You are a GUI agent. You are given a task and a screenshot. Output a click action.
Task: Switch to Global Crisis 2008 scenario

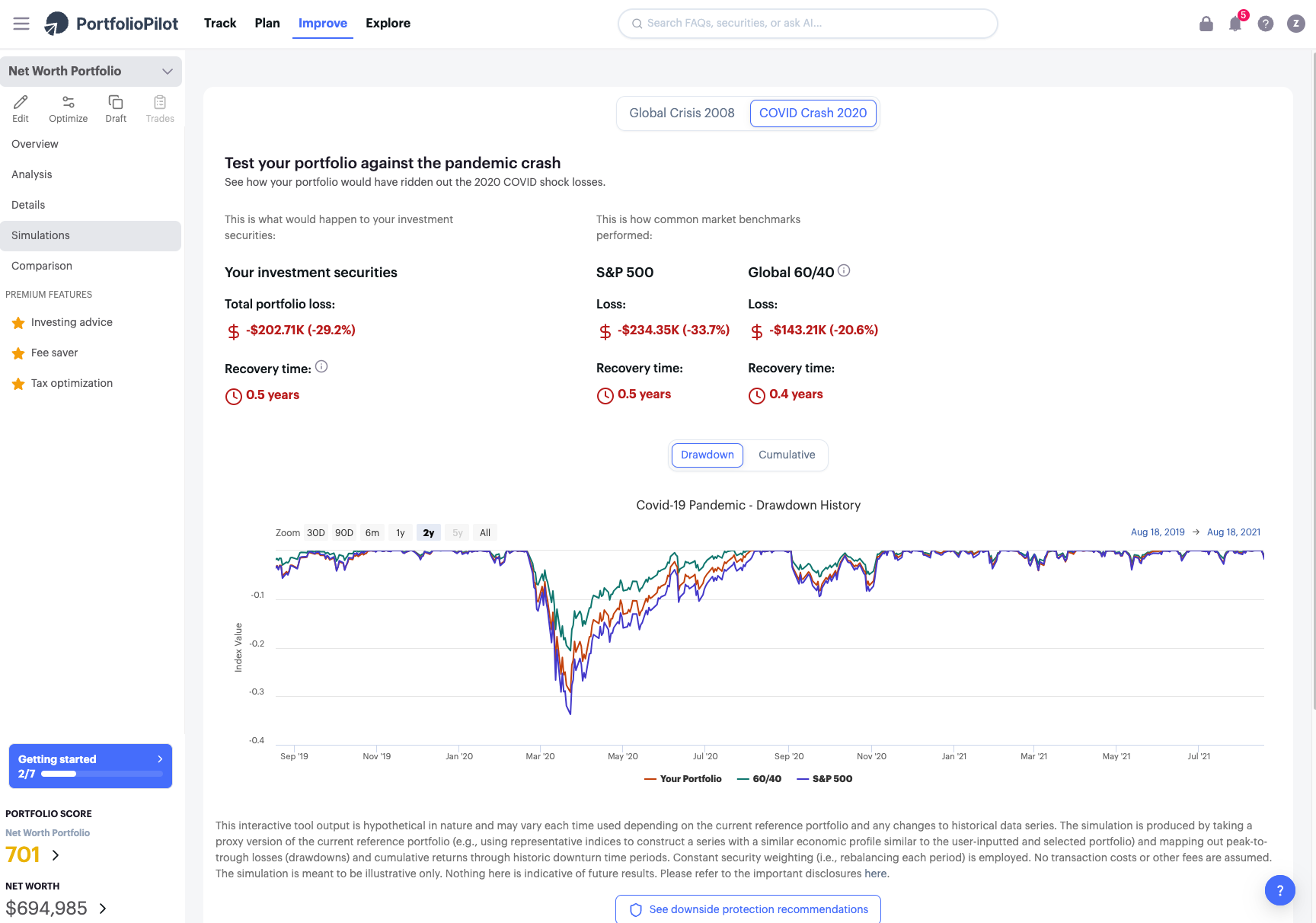[682, 113]
